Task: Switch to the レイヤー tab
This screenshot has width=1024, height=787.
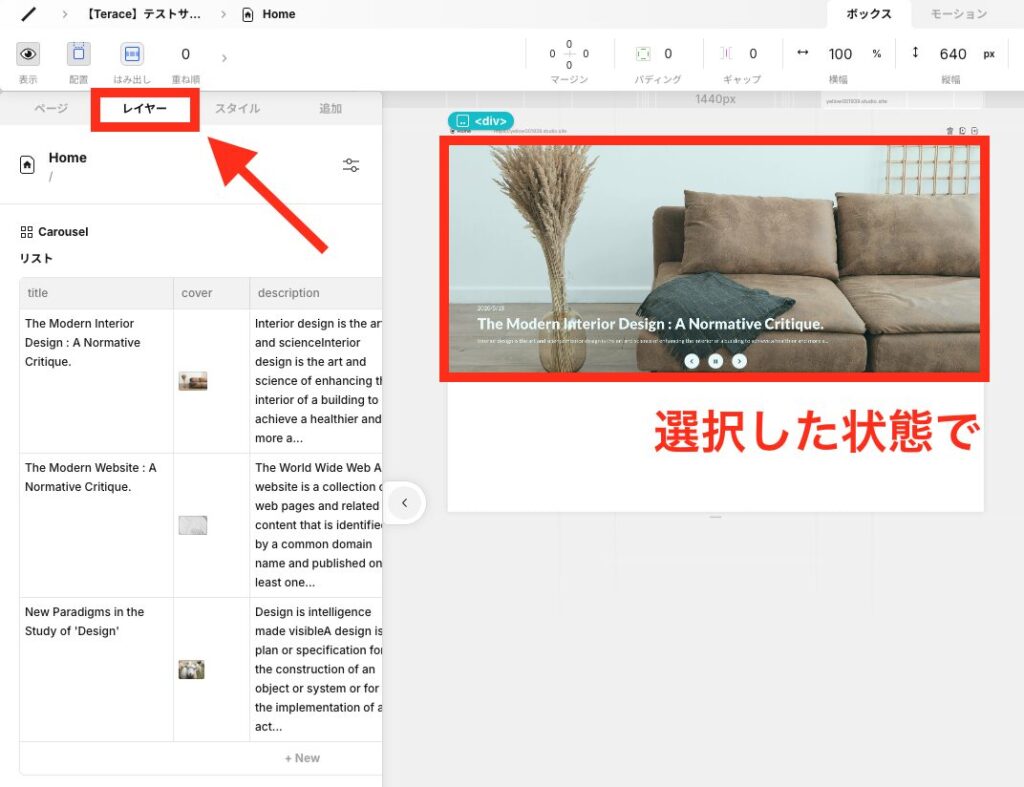Action: click(x=145, y=108)
